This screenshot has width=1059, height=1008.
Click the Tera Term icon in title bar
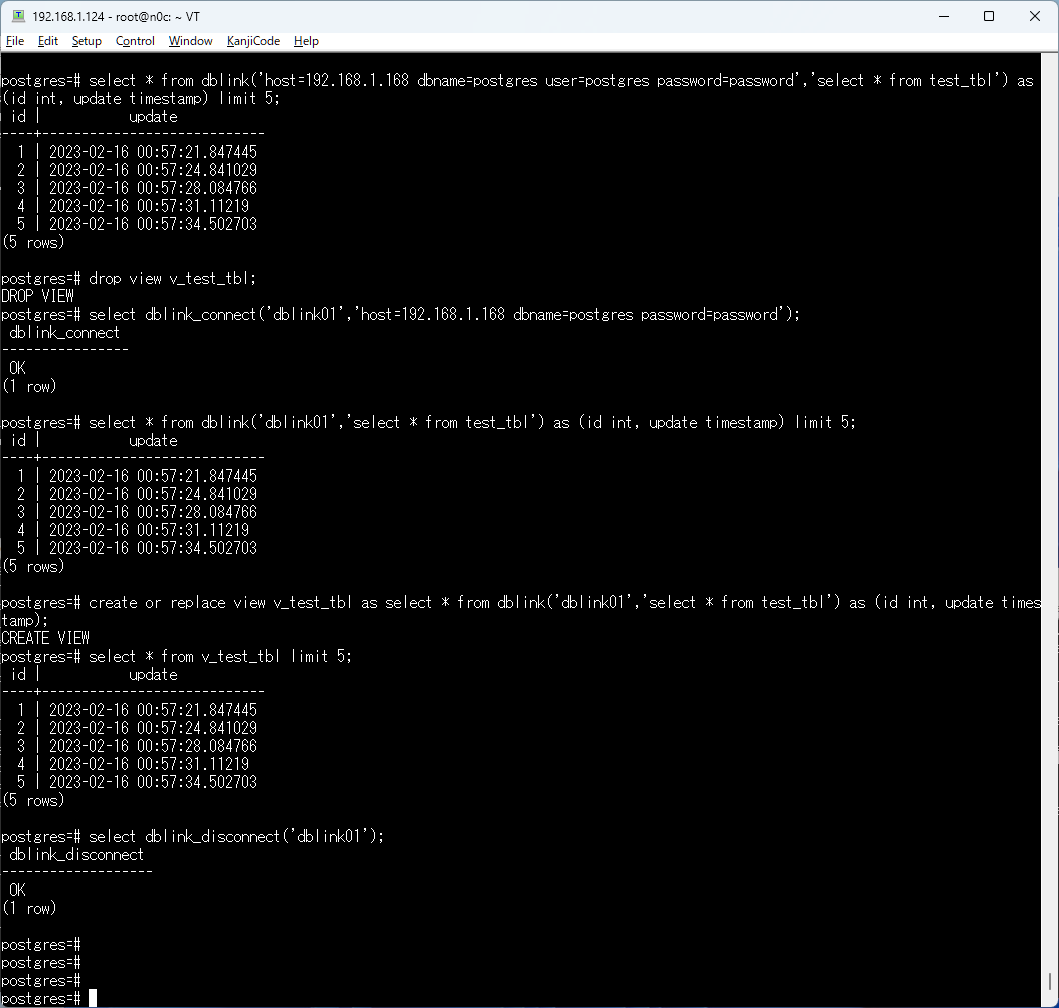(x=17, y=16)
